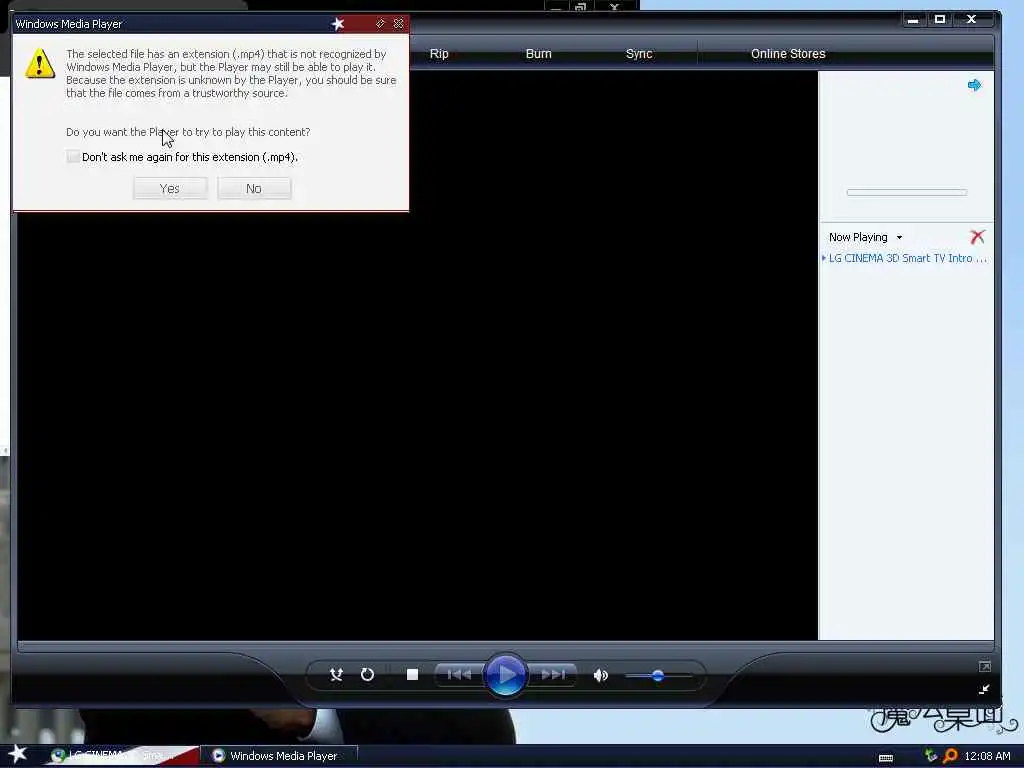Click the Previous track button
Image resolution: width=1024 pixels, height=768 pixels.
point(459,675)
